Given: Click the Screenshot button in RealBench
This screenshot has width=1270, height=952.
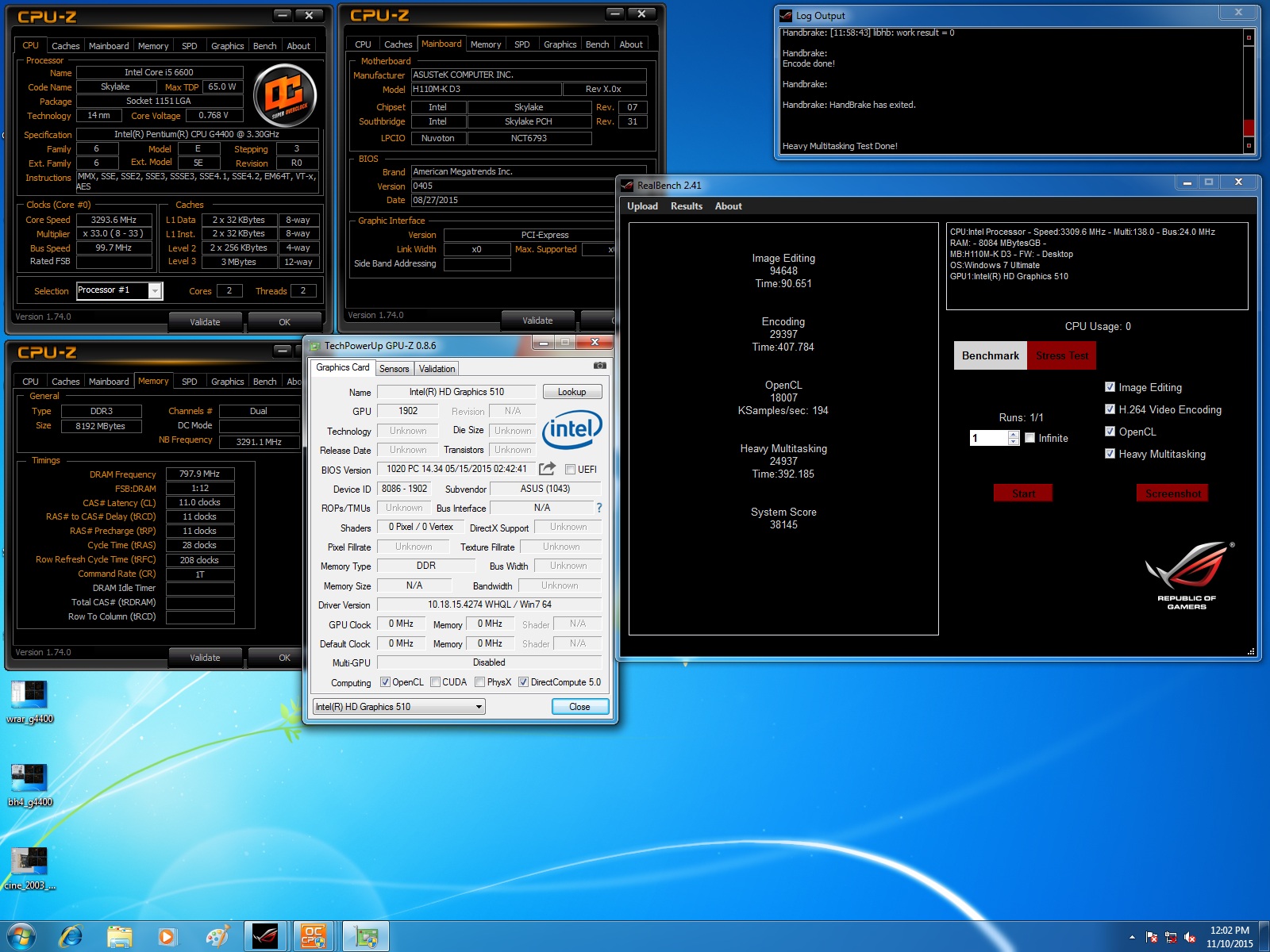Looking at the screenshot, I should pos(1172,493).
